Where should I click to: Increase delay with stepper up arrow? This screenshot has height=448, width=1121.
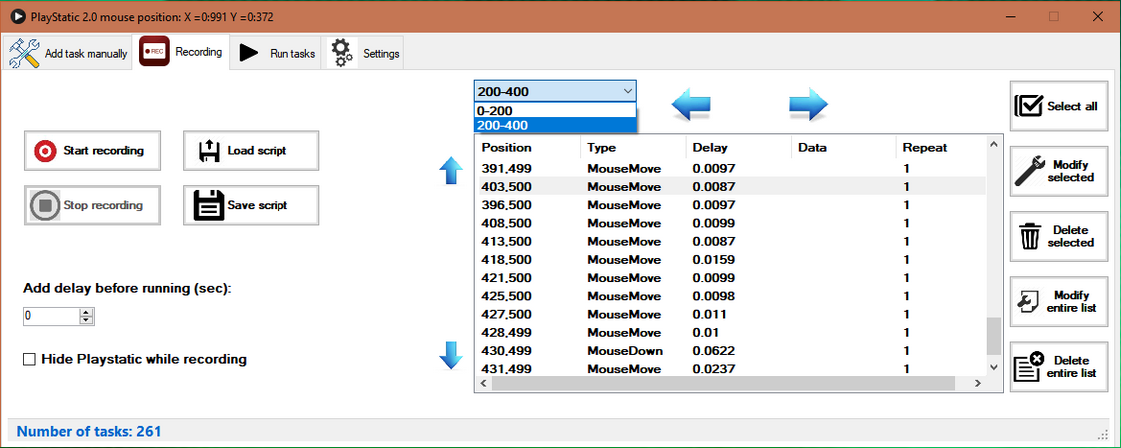[x=87, y=312]
